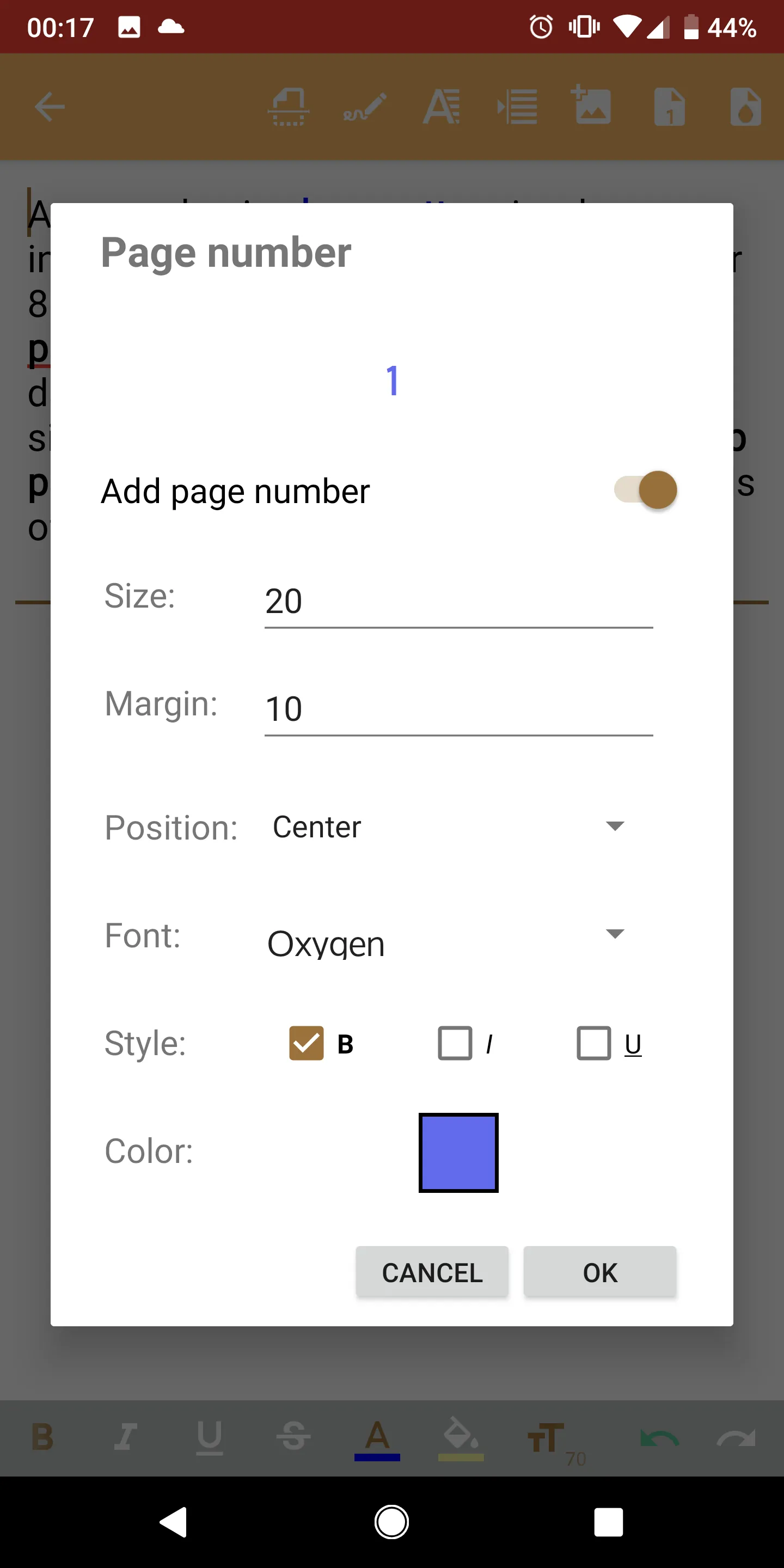Image resolution: width=784 pixels, height=1568 pixels.
Task: Tap the back arrow in the toolbar
Action: point(50,107)
